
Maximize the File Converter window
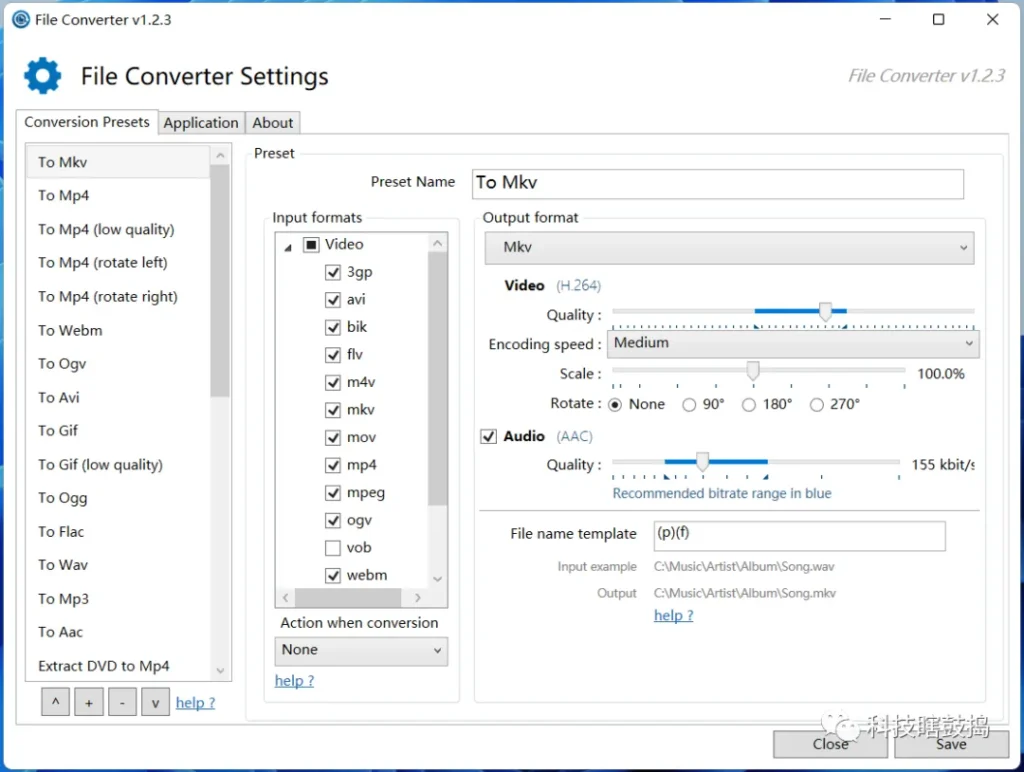click(938, 20)
